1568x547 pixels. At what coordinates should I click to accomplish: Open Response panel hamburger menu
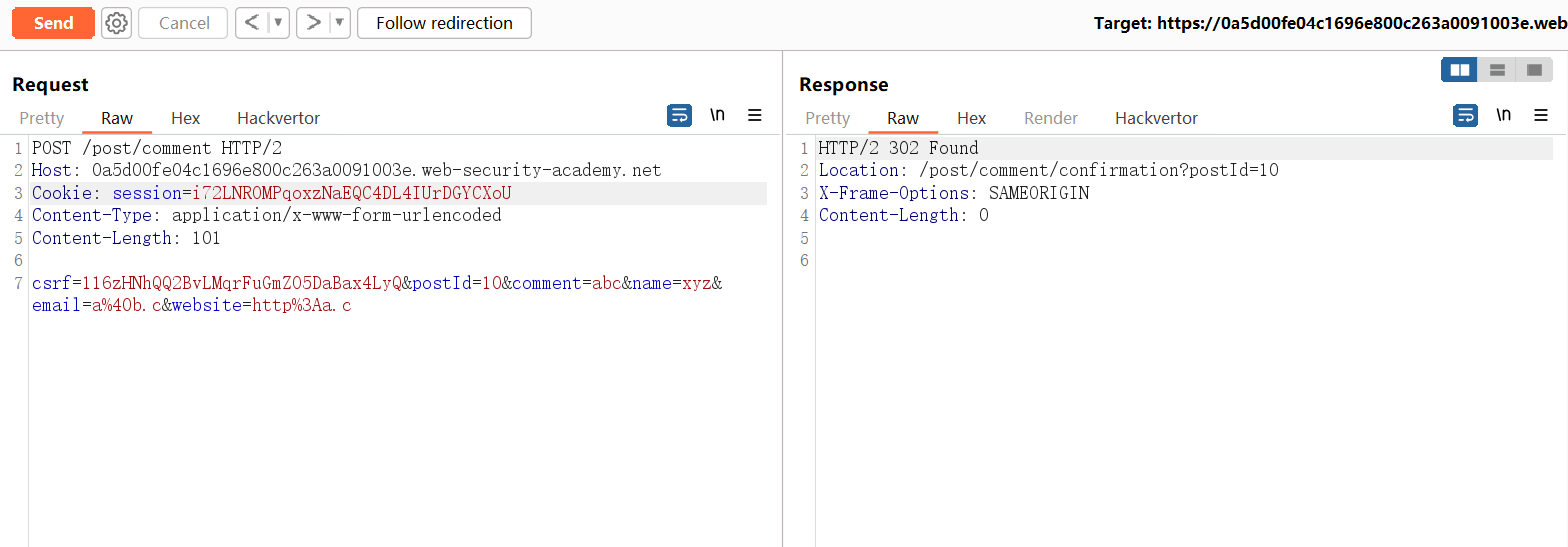coord(1541,116)
